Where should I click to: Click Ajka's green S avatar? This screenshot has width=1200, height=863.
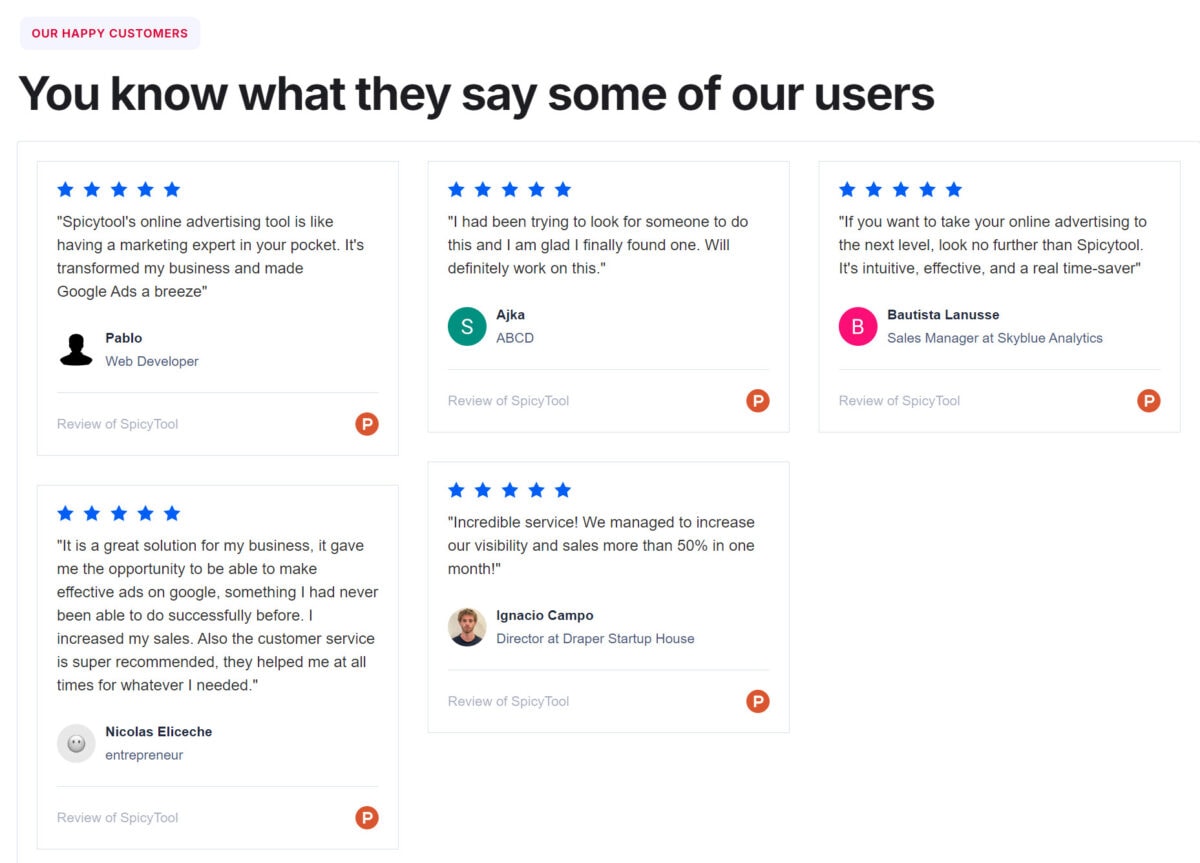(x=467, y=326)
